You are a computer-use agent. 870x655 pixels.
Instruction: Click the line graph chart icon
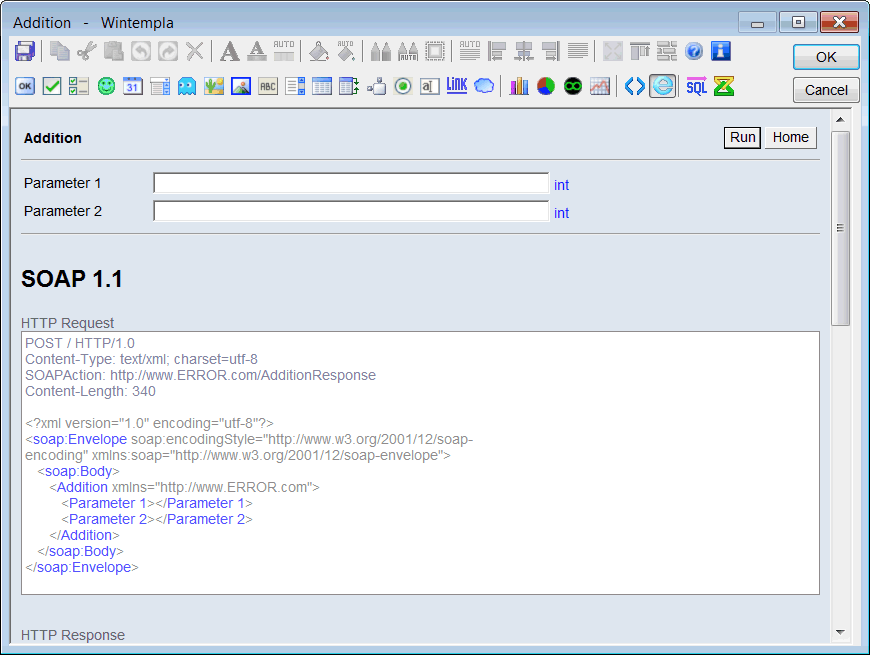600,86
